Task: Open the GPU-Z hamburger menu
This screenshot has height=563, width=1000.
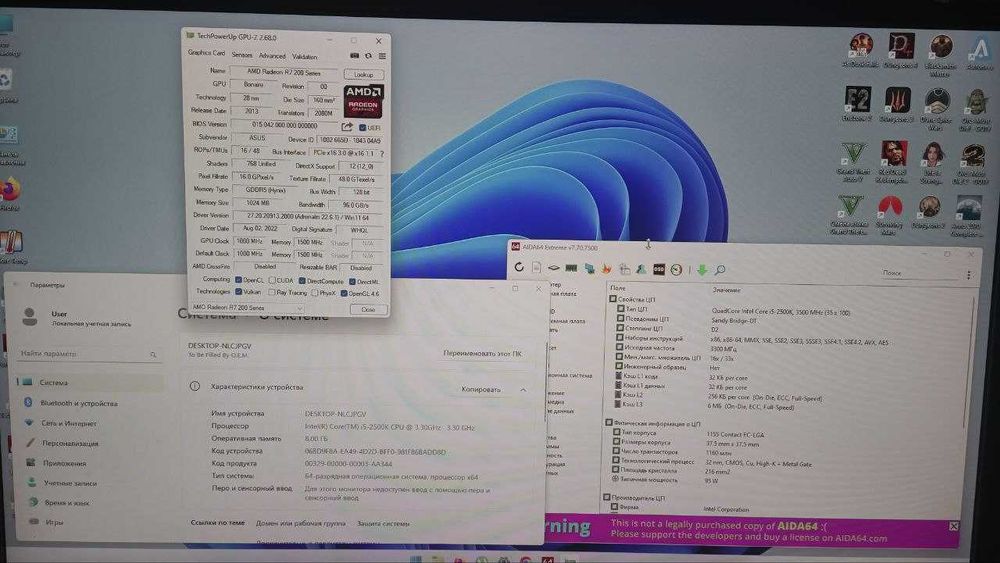Action: coord(382,56)
